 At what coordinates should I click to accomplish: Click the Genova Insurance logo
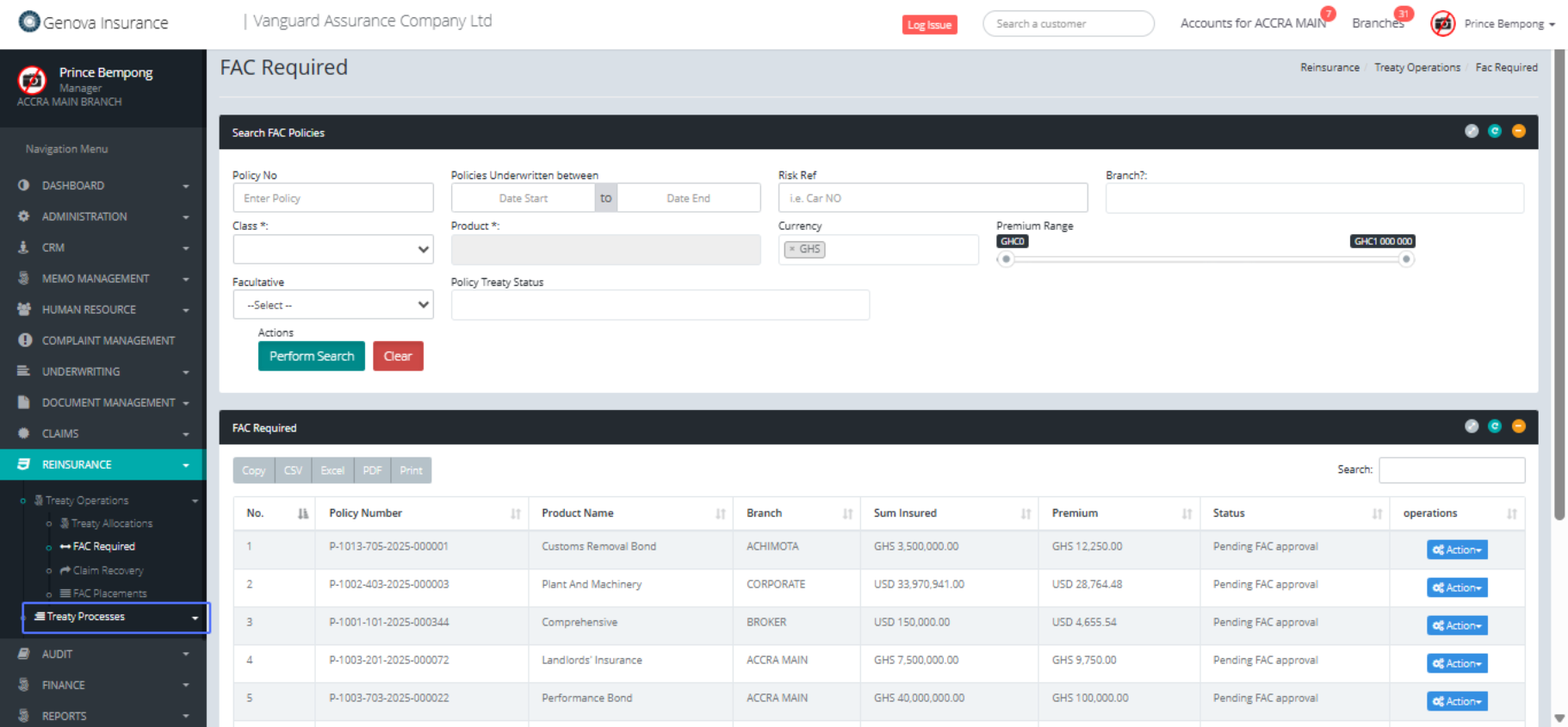(x=30, y=22)
